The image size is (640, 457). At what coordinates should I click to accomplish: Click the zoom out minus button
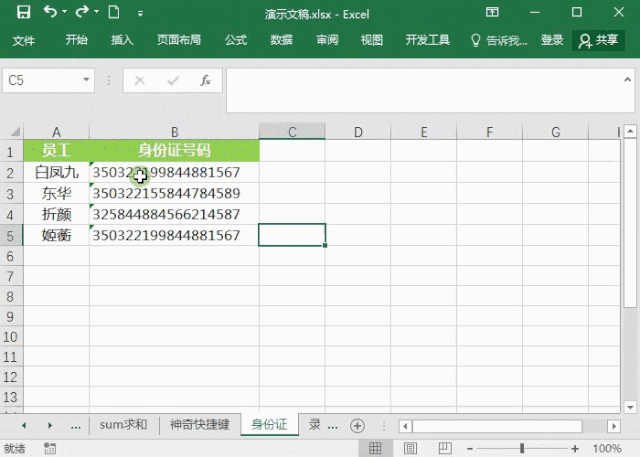[470, 448]
